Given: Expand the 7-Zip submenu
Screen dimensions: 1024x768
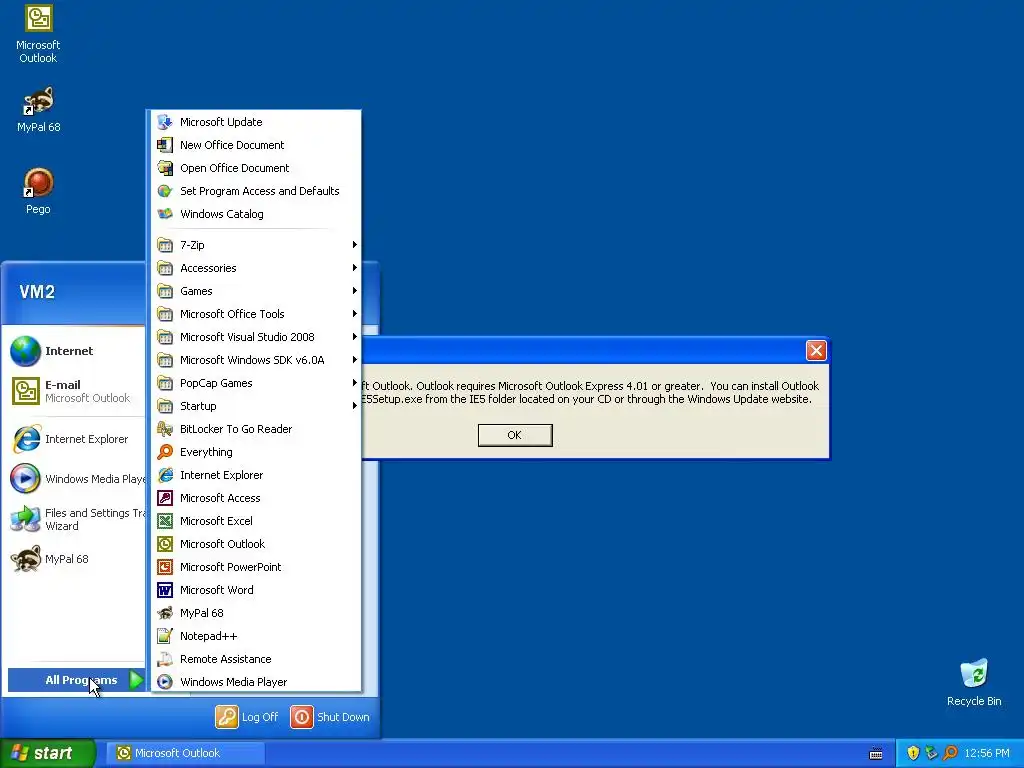Looking at the screenshot, I should (x=255, y=245).
